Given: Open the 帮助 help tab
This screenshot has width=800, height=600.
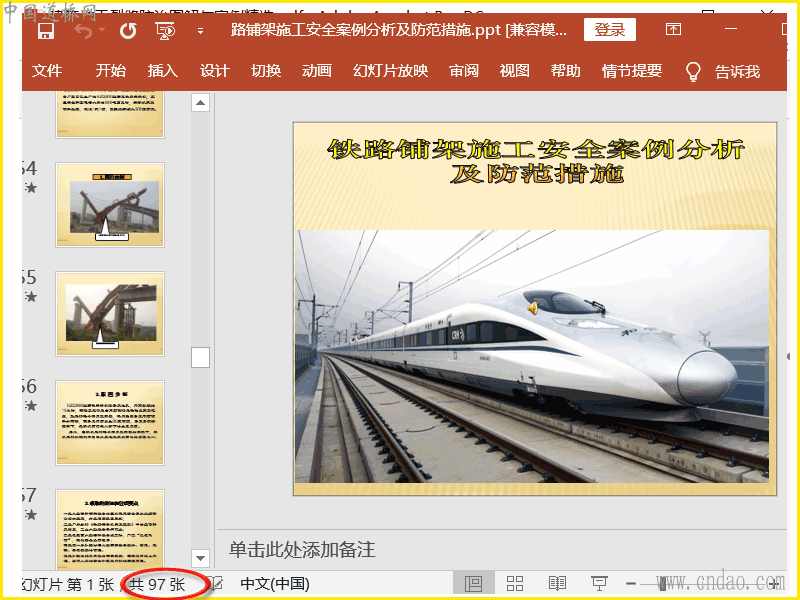Looking at the screenshot, I should [565, 70].
